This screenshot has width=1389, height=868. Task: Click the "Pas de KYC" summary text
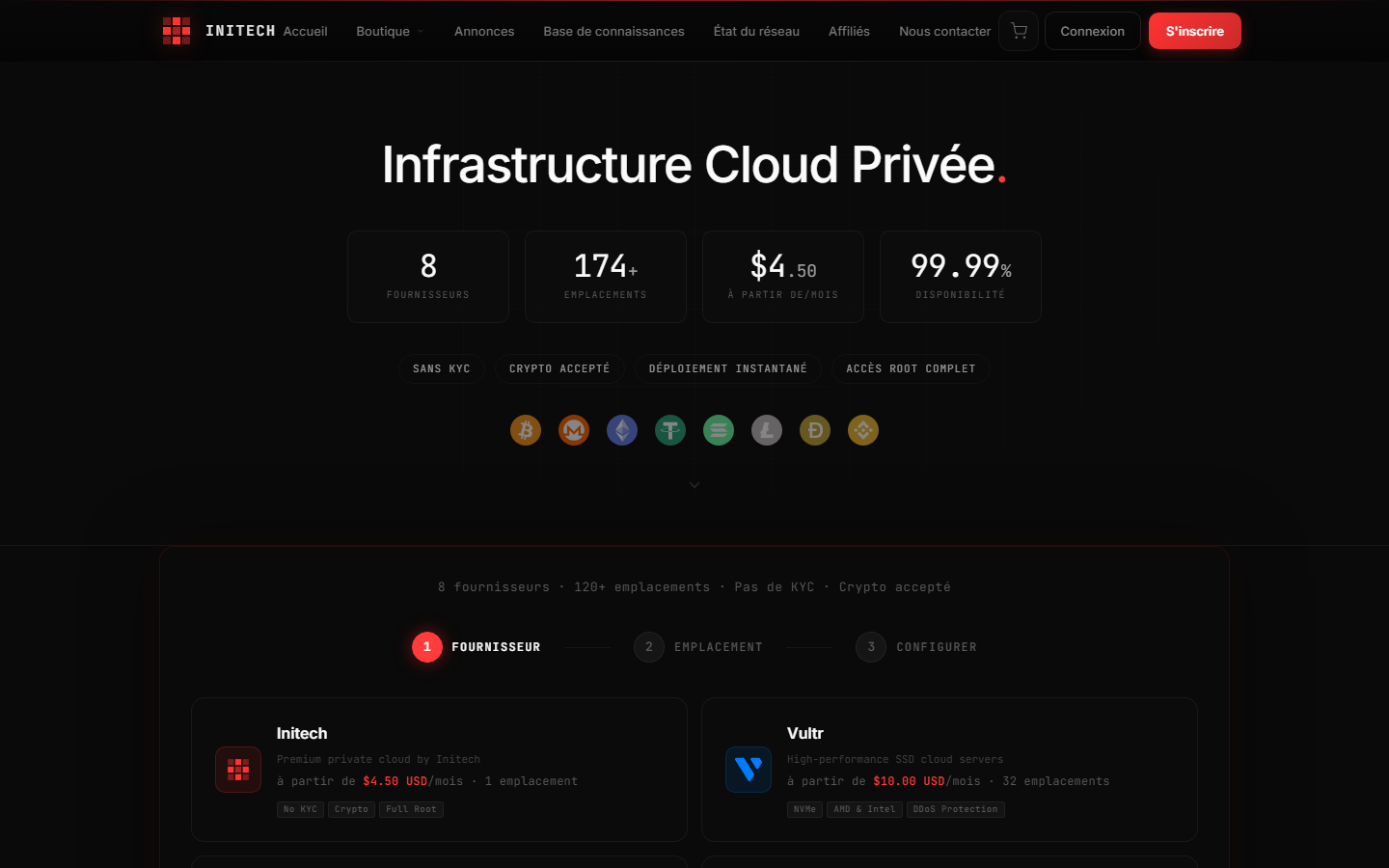click(775, 587)
